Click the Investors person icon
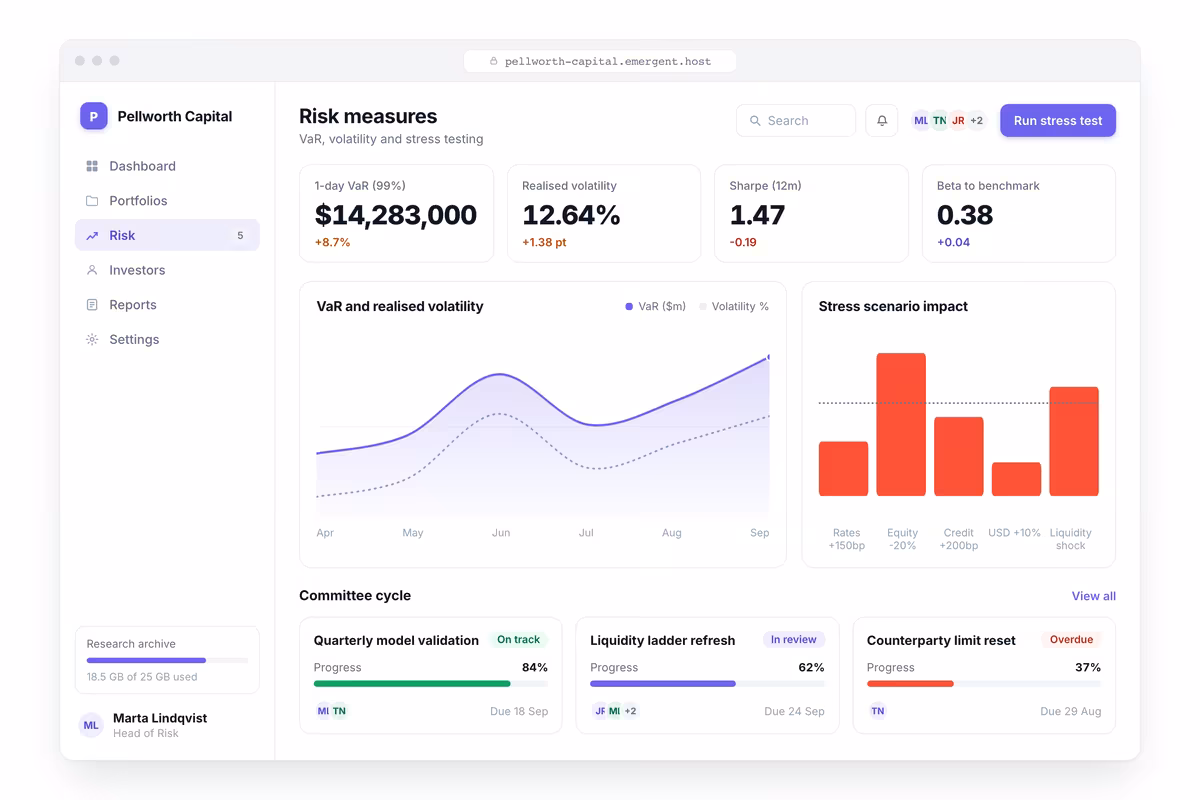The height and width of the screenshot is (800, 1200). tap(92, 270)
